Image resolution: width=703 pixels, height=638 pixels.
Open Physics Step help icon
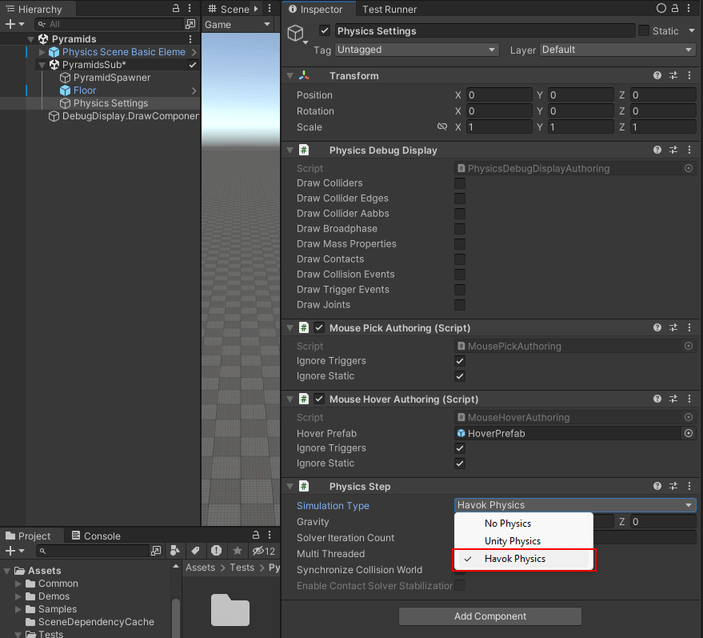(657, 486)
